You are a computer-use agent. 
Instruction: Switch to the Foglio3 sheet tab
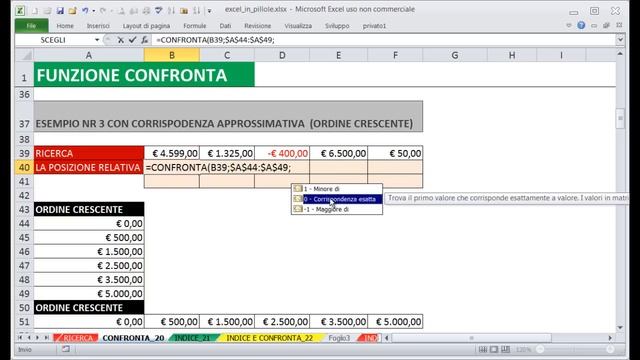pos(339,338)
